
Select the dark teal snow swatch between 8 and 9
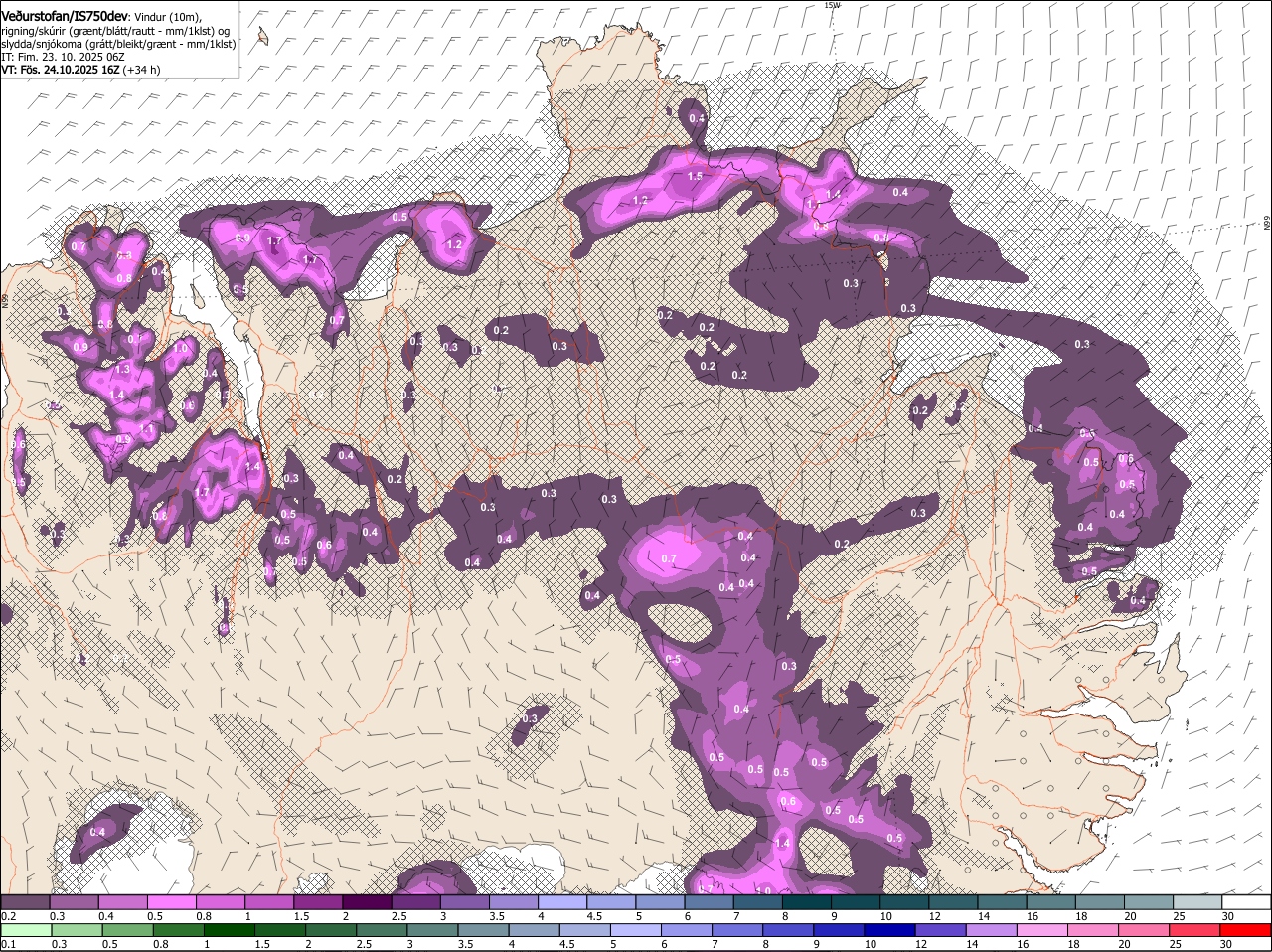[807, 902]
